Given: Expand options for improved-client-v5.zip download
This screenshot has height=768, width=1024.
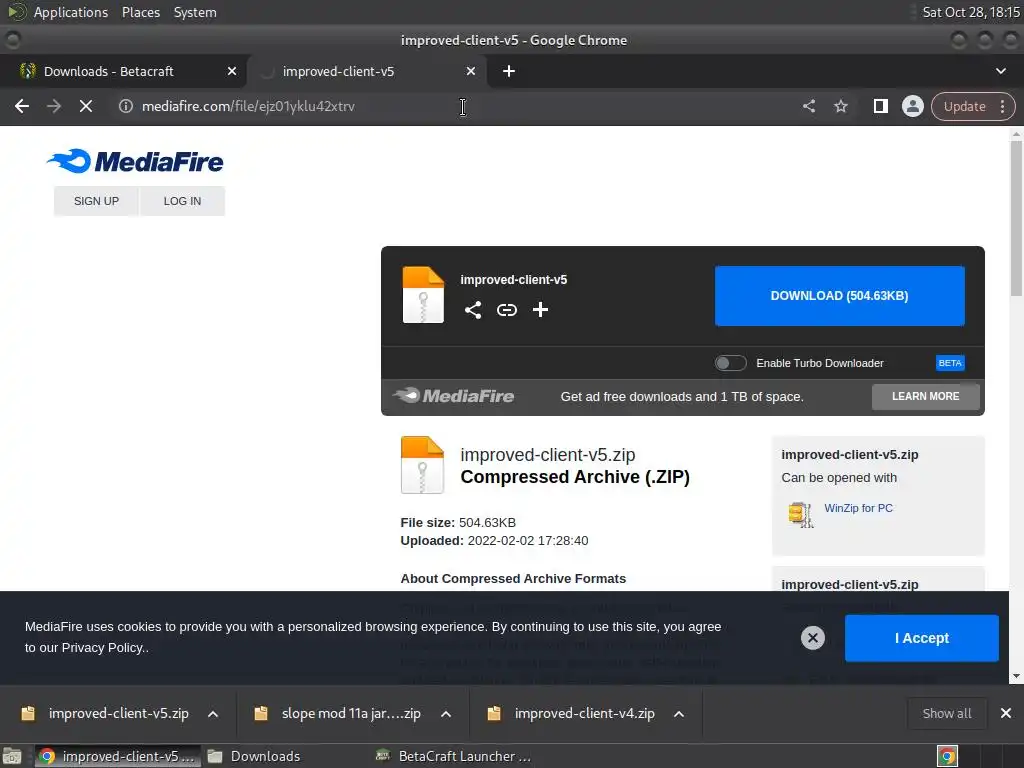Looking at the screenshot, I should [x=213, y=714].
